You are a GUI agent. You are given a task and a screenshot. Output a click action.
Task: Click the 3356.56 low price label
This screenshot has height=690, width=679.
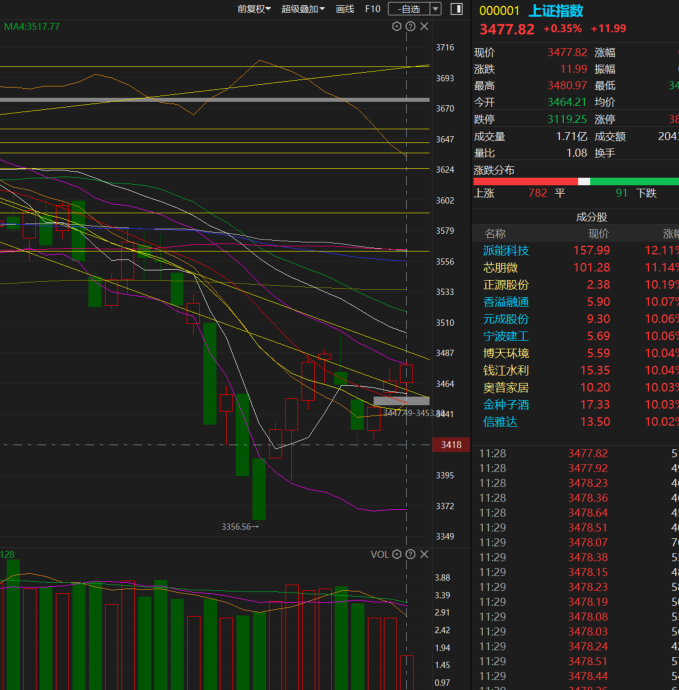(x=240, y=527)
